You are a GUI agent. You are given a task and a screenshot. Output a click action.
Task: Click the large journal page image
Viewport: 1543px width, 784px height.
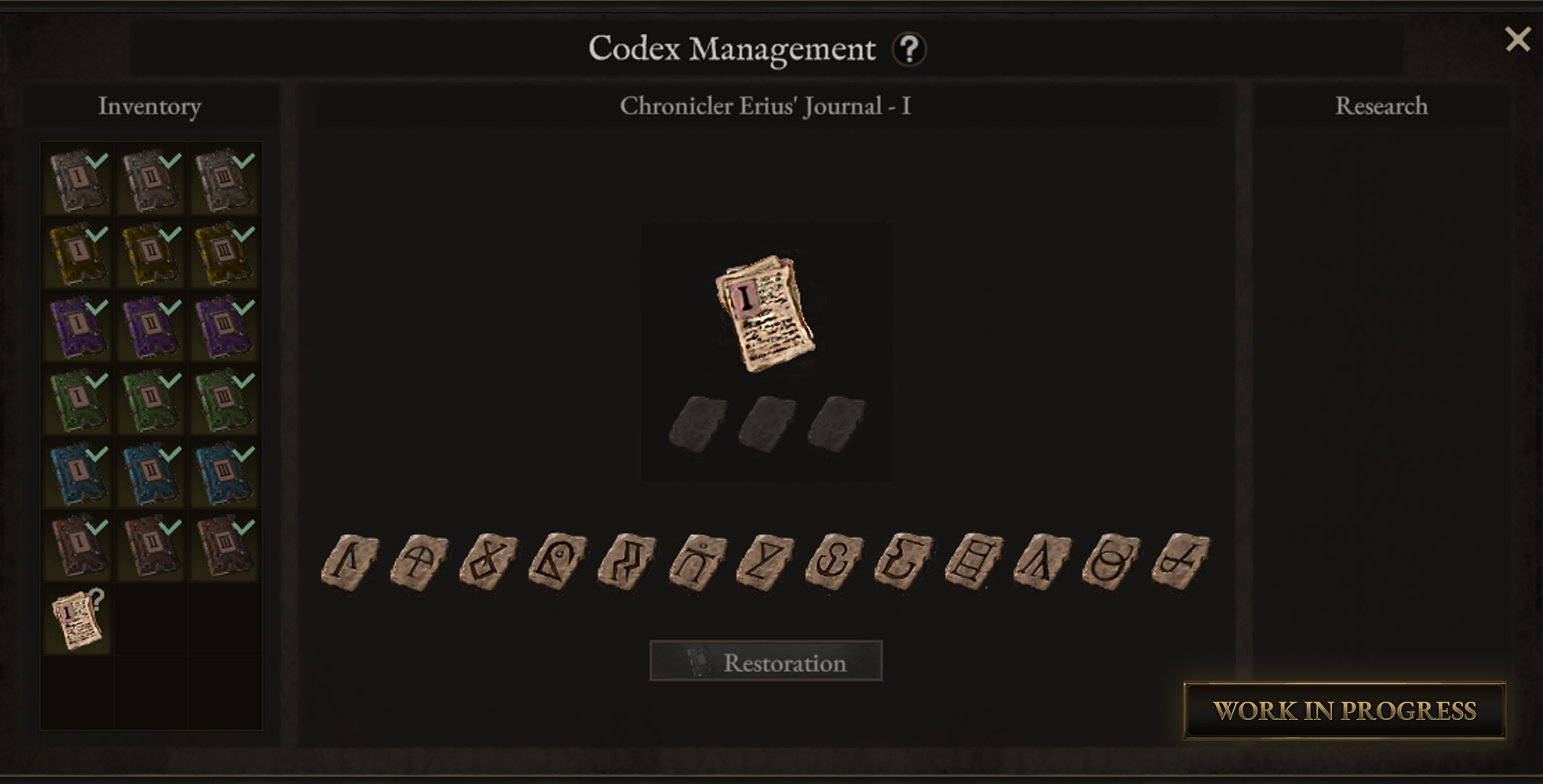(766, 313)
